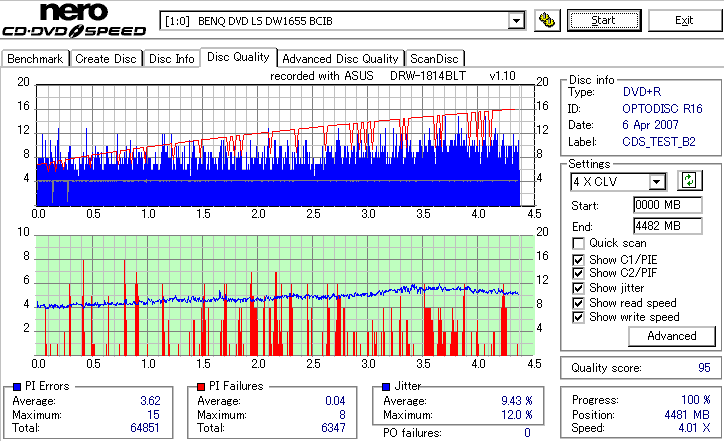Click PI Errors maximum 15
The height and width of the screenshot is (441, 724).
(x=153, y=415)
